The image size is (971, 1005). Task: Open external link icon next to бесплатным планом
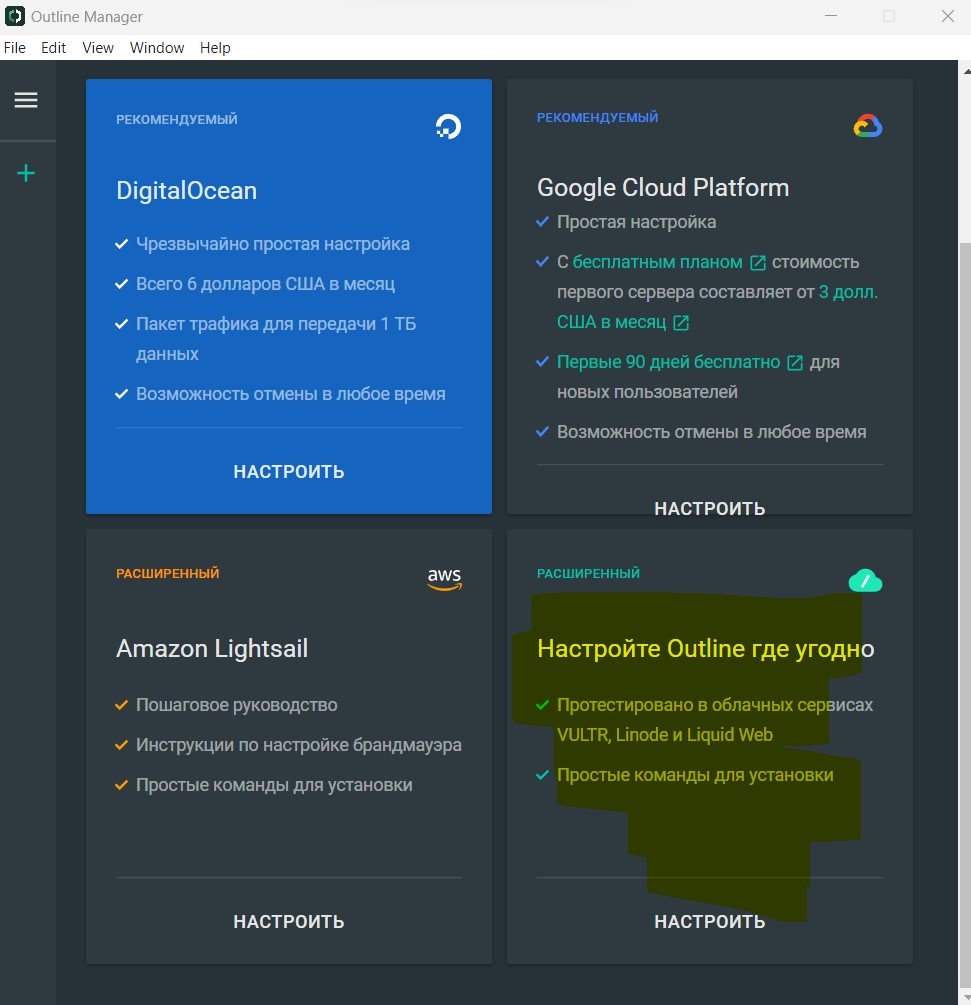(x=758, y=263)
